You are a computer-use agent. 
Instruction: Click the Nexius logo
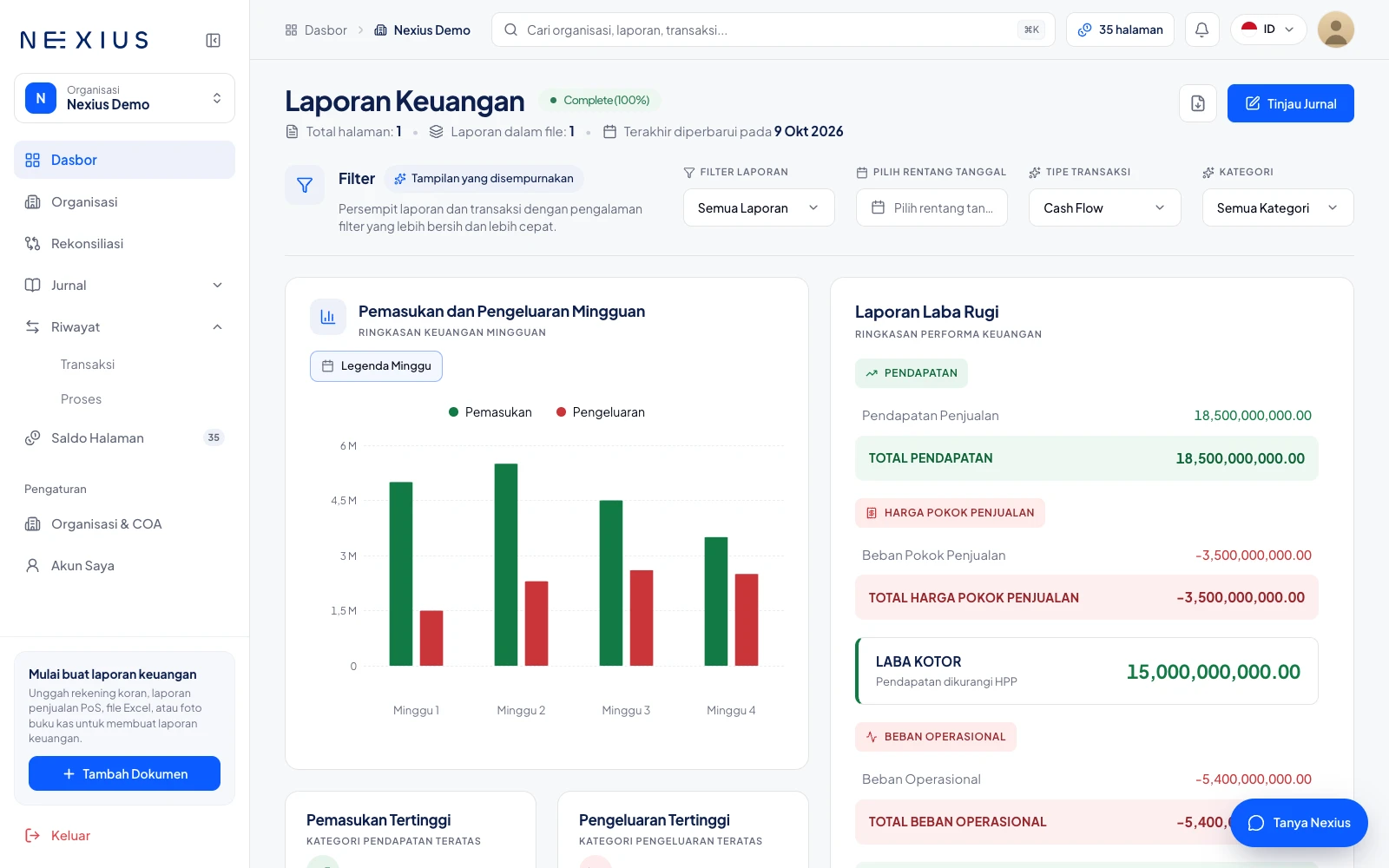(x=84, y=40)
